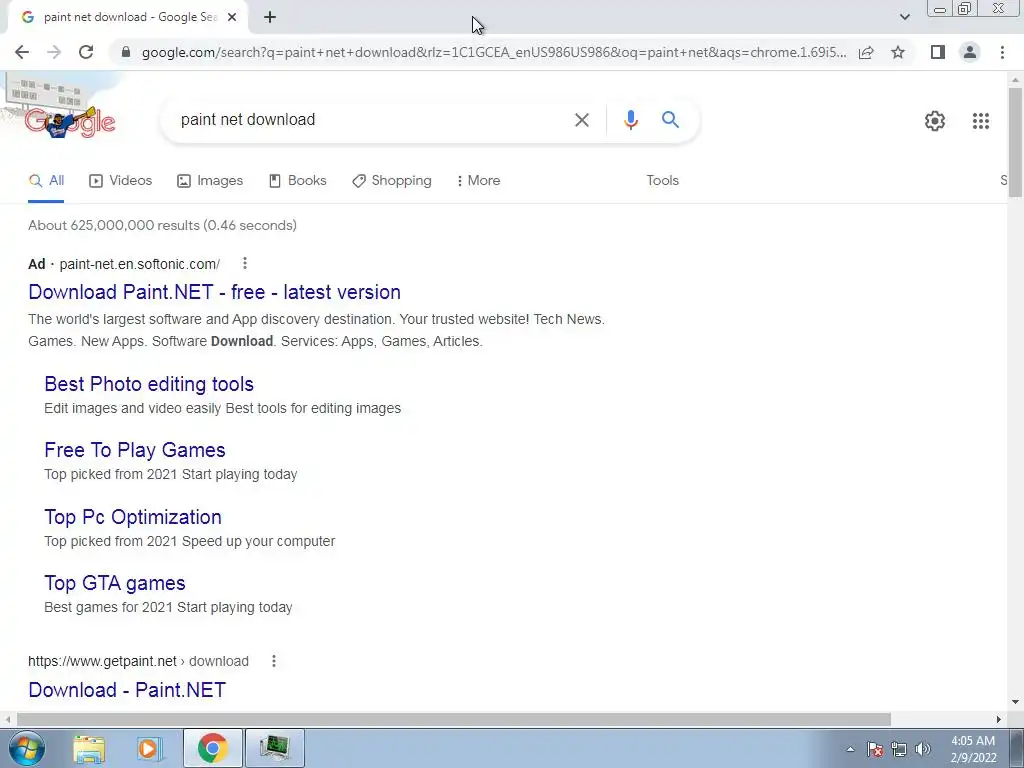Clear the search box with the X
This screenshot has width=1024, height=768.
click(x=582, y=120)
